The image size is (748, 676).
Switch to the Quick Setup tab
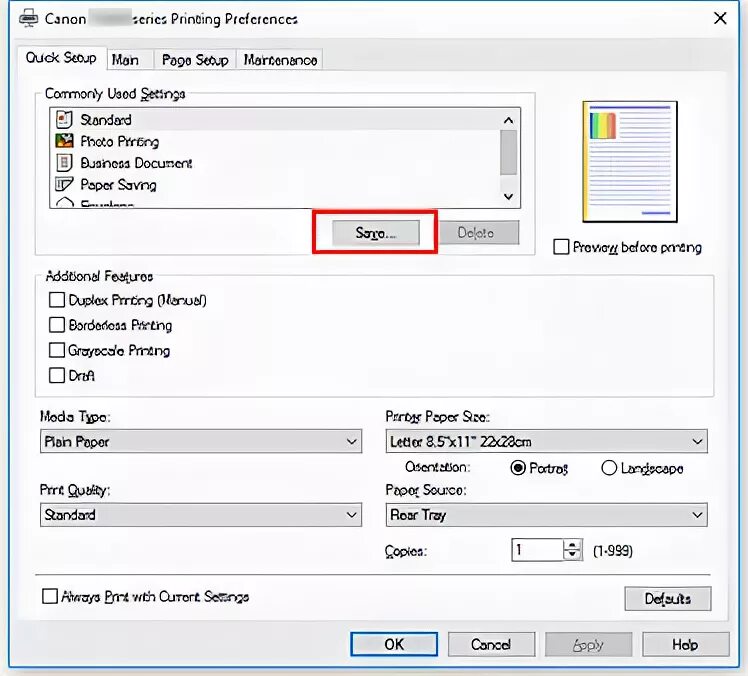[61, 58]
